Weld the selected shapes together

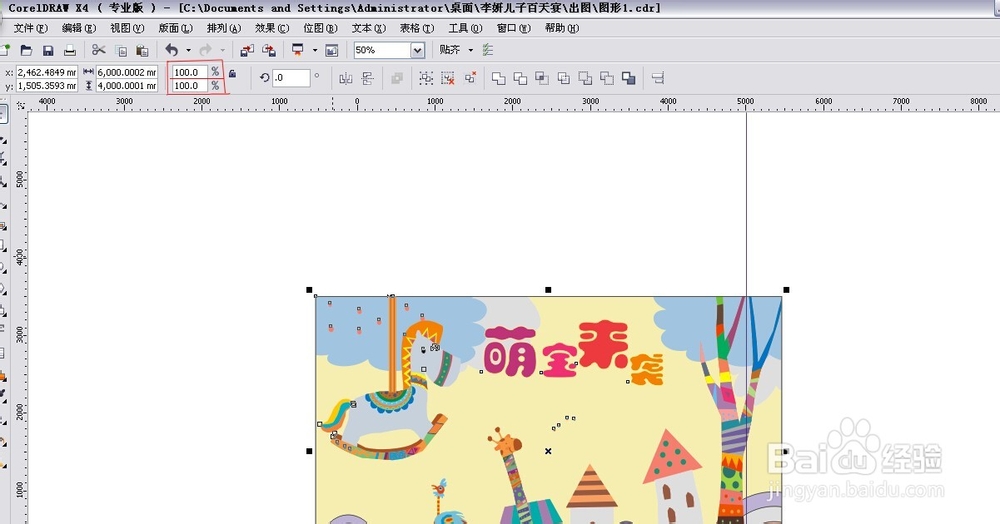coord(499,78)
